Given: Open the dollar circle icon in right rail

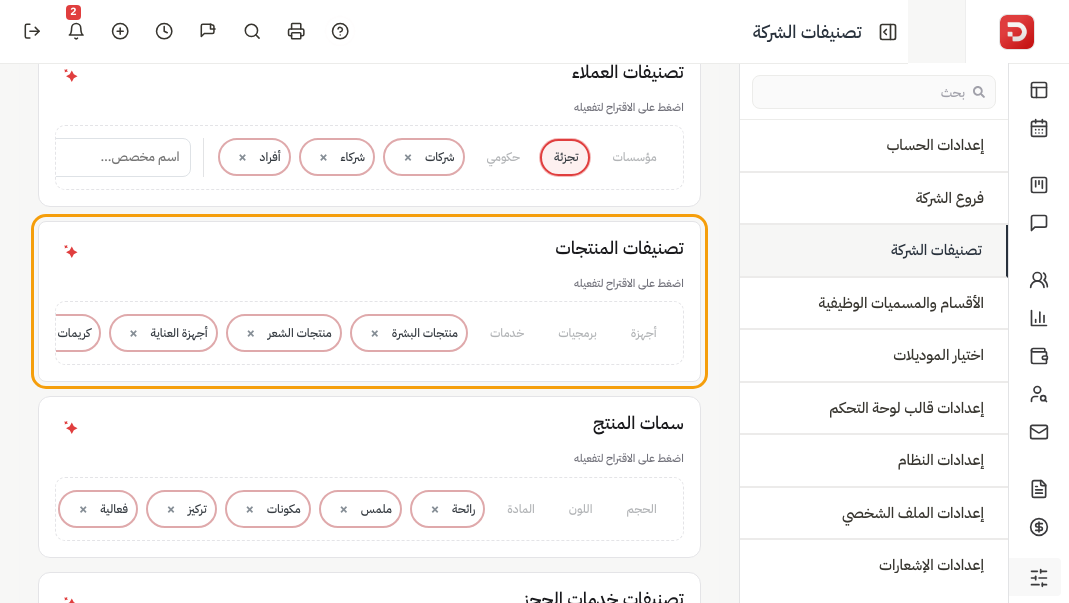Looking at the screenshot, I should coord(1038,527).
